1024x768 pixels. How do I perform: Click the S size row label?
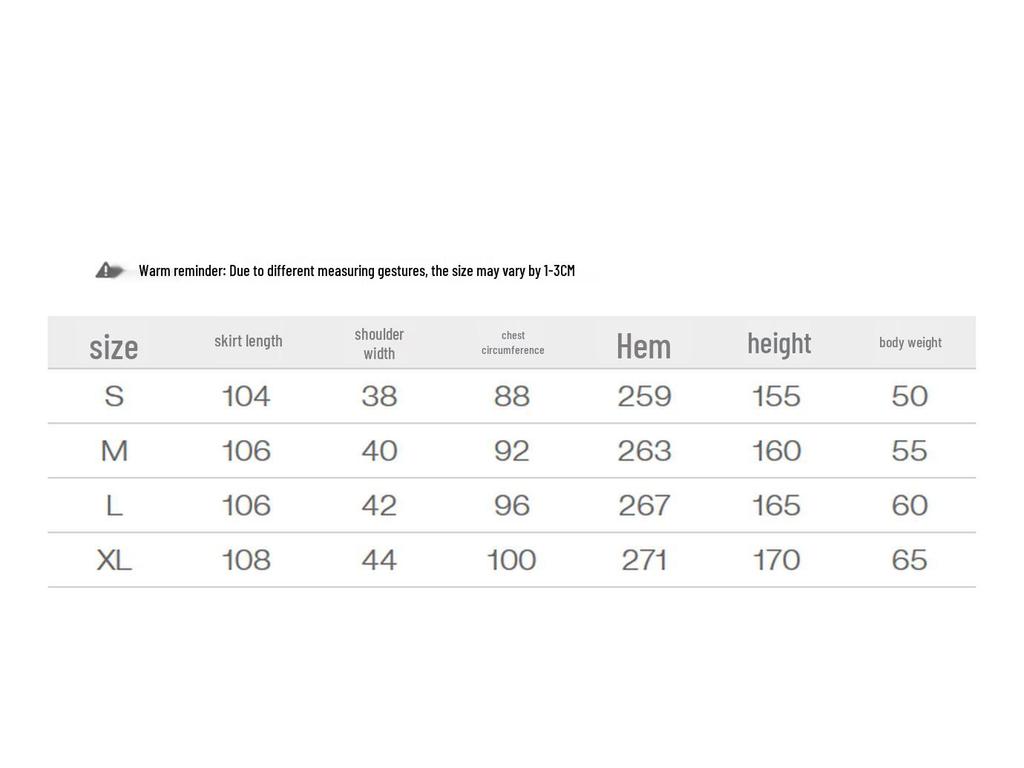114,396
